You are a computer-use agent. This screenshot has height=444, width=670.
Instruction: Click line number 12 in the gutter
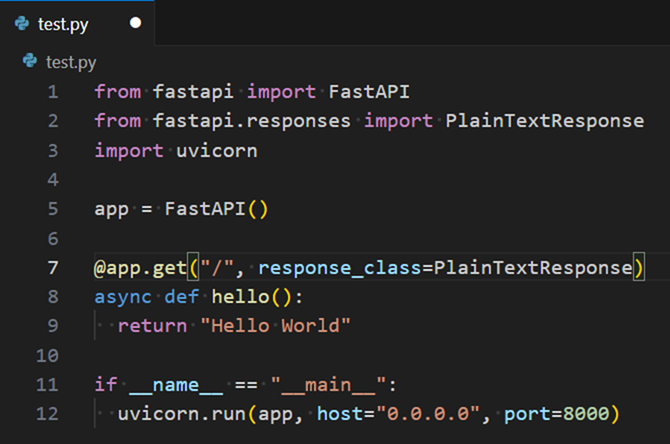pyautogui.click(x=48, y=413)
